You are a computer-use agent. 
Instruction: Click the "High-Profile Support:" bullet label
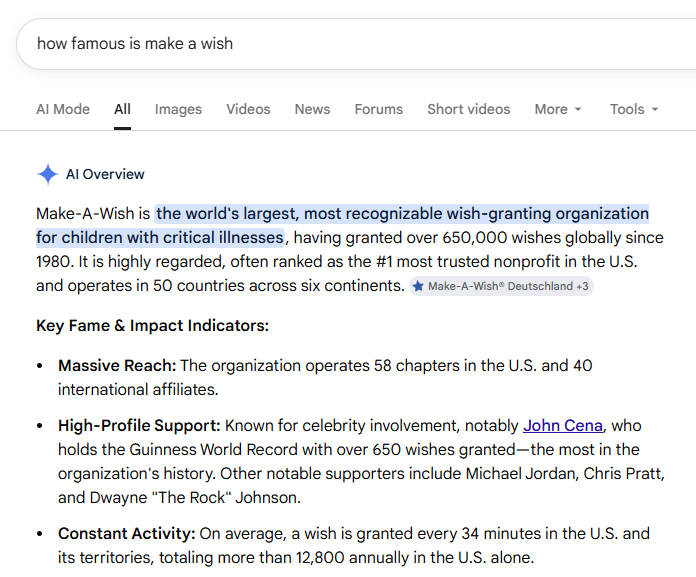tap(139, 426)
